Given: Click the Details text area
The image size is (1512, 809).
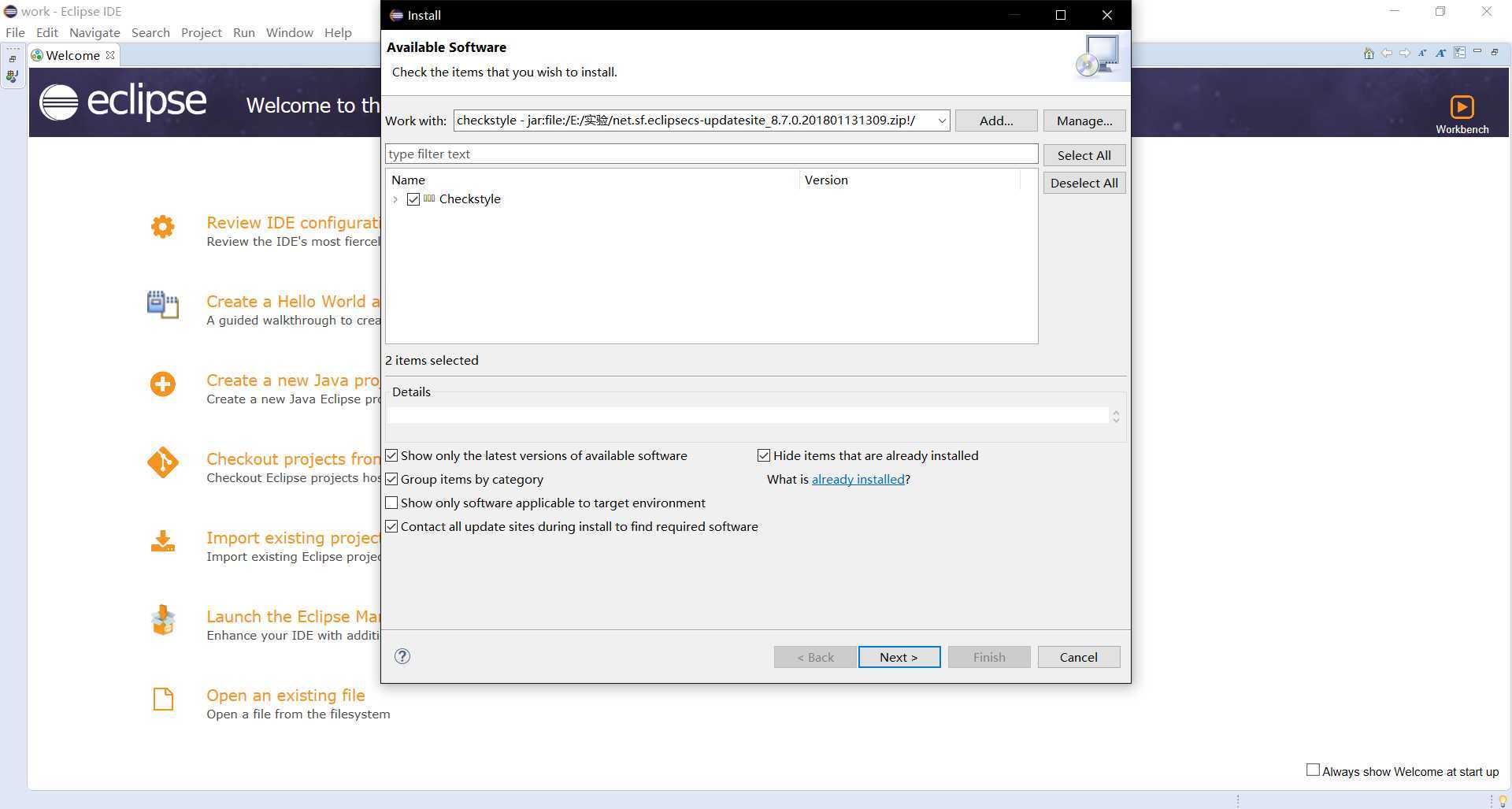Looking at the screenshot, I should click(748, 416).
